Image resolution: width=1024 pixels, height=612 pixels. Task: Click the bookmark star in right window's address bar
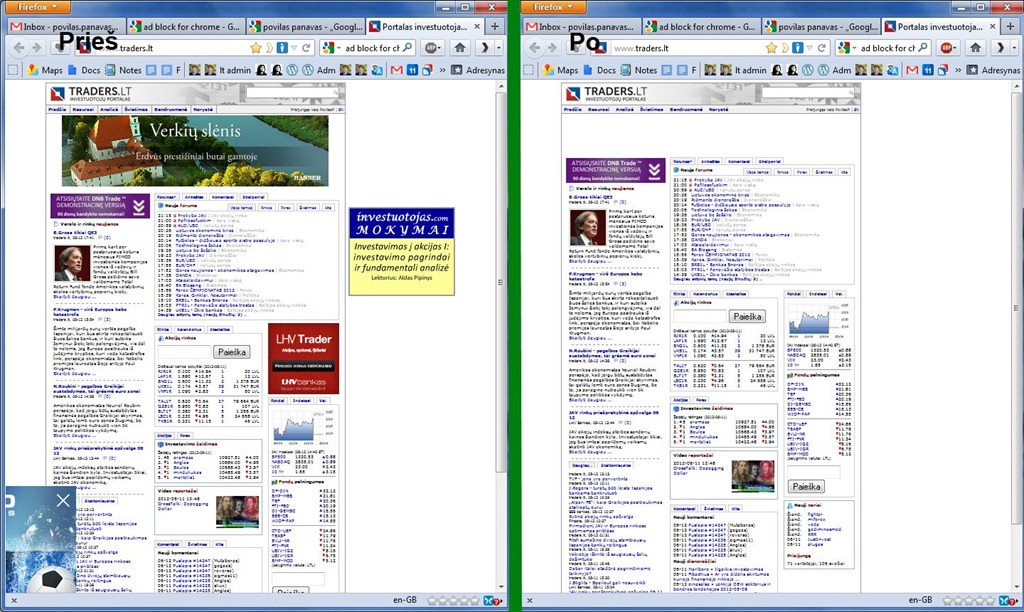[x=771, y=48]
